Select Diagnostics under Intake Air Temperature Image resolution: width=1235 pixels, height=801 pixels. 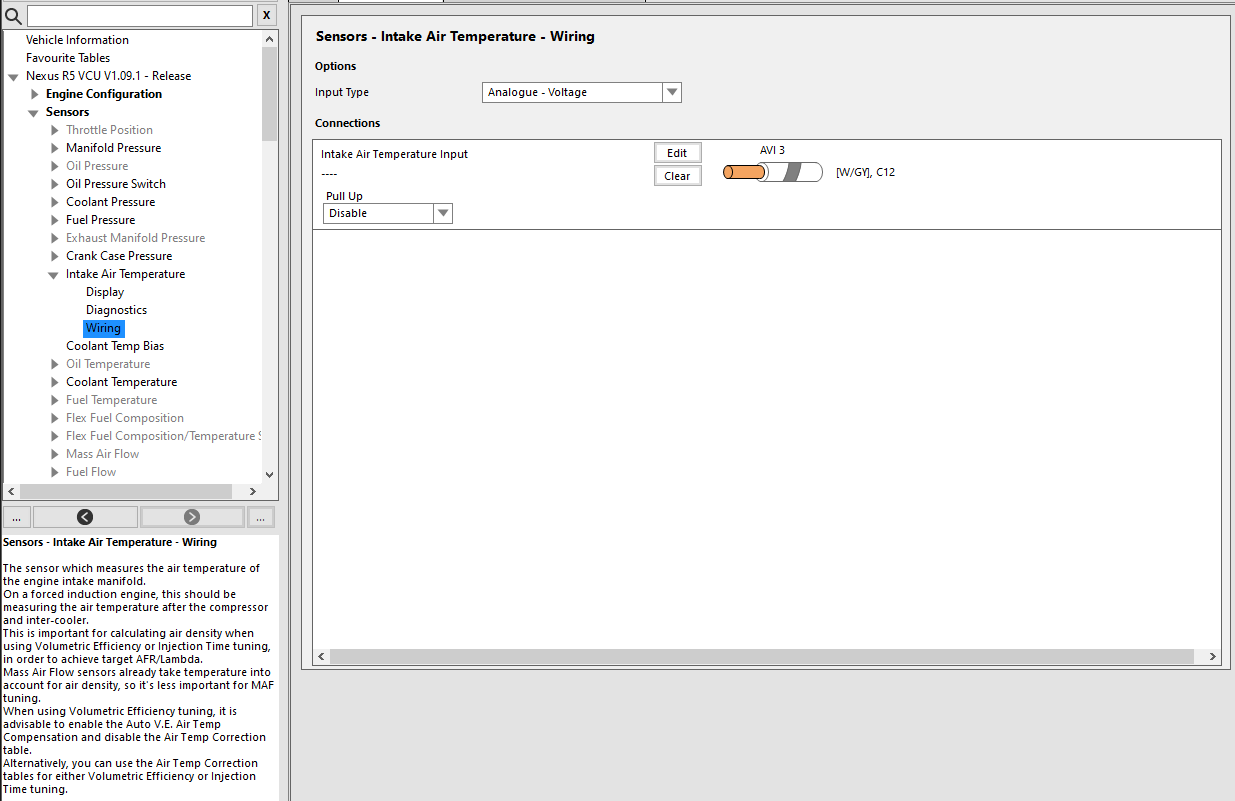(x=116, y=310)
